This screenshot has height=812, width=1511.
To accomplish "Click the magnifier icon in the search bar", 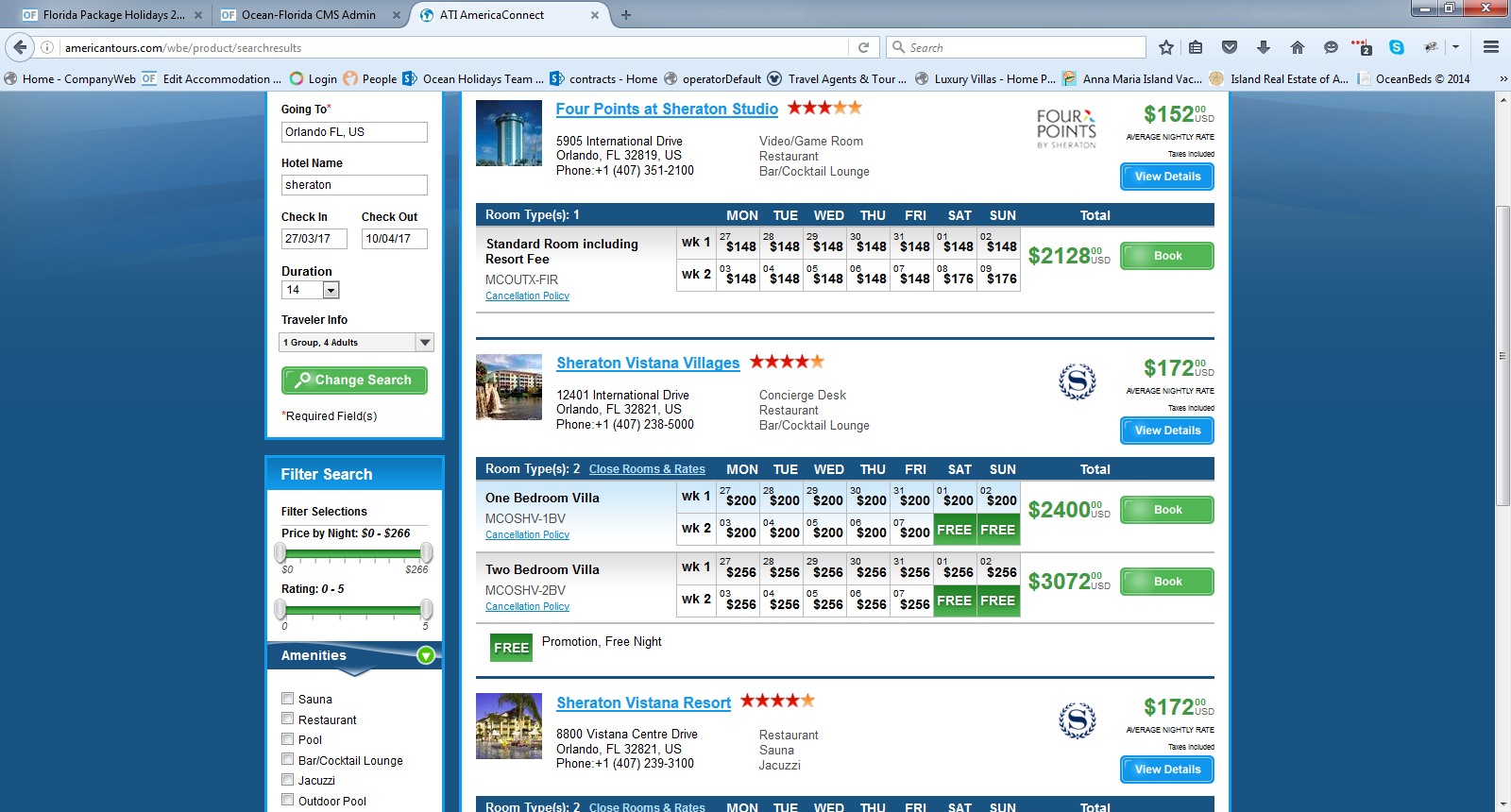I will [x=898, y=47].
